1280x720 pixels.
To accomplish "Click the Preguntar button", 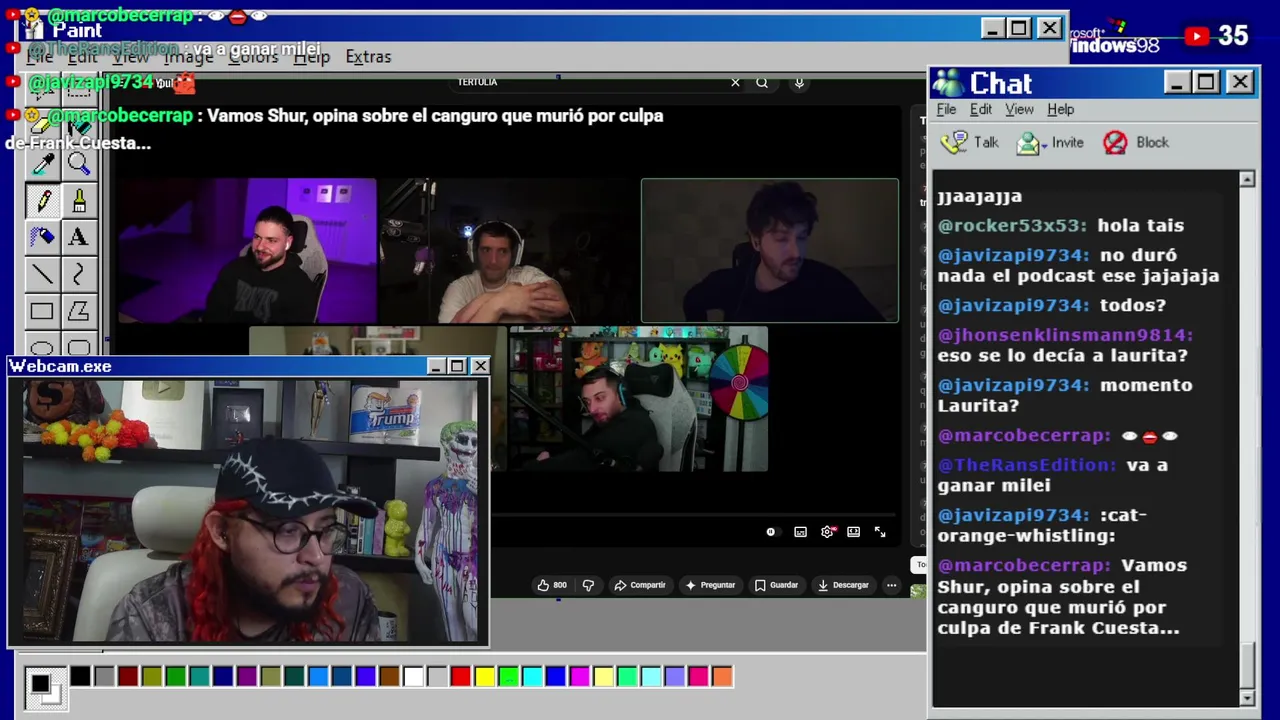I will click(710, 585).
